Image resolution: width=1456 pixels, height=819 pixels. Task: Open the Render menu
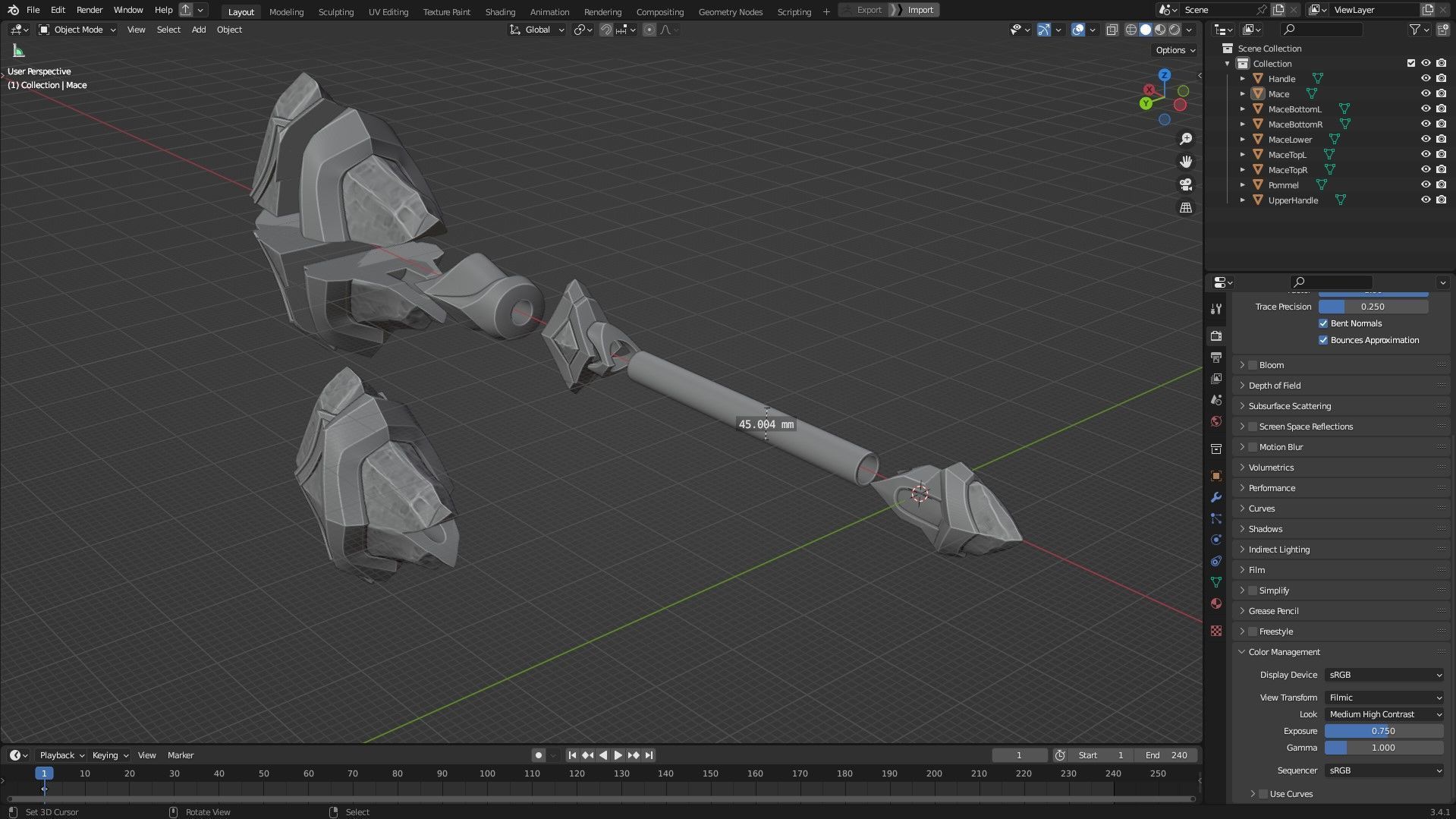tap(90, 10)
